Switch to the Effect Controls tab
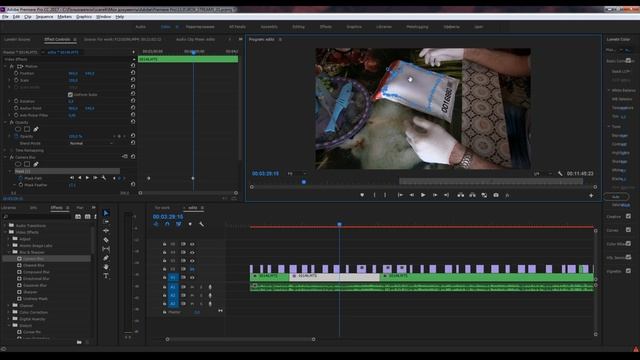This screenshot has height=360, width=640. click(x=57, y=39)
